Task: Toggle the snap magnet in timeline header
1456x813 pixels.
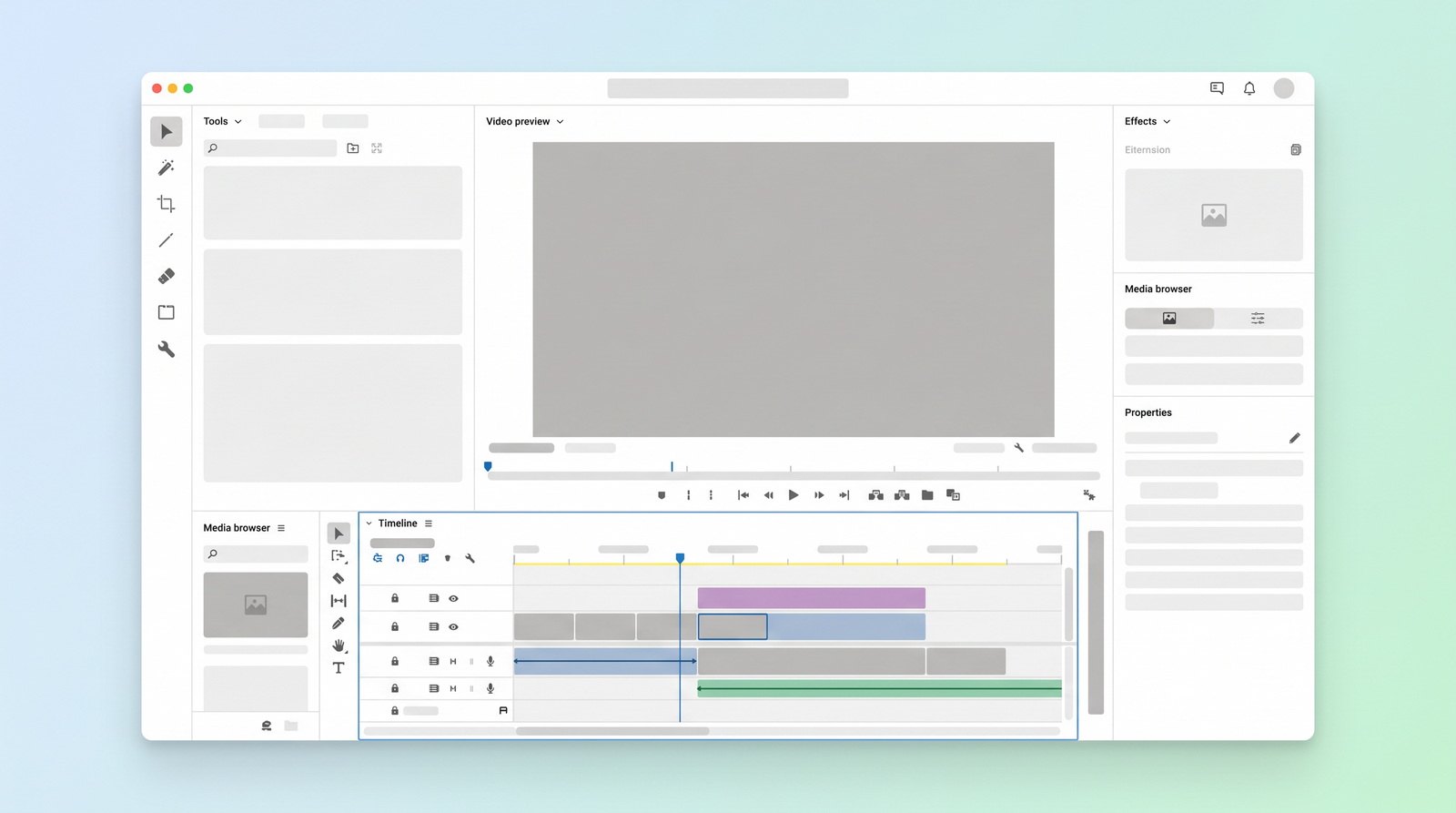Action: [400, 558]
